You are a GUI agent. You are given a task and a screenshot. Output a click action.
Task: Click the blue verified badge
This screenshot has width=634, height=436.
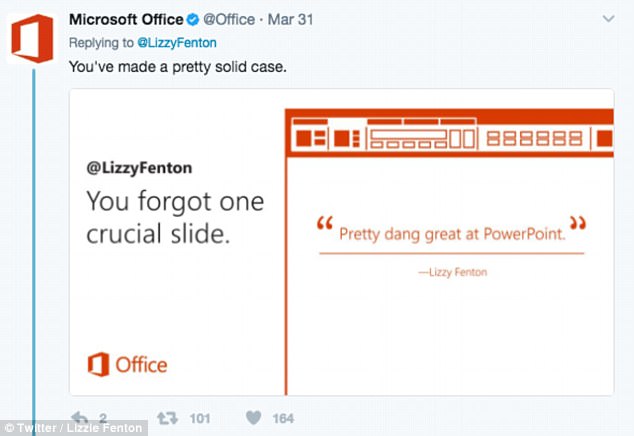click(193, 19)
